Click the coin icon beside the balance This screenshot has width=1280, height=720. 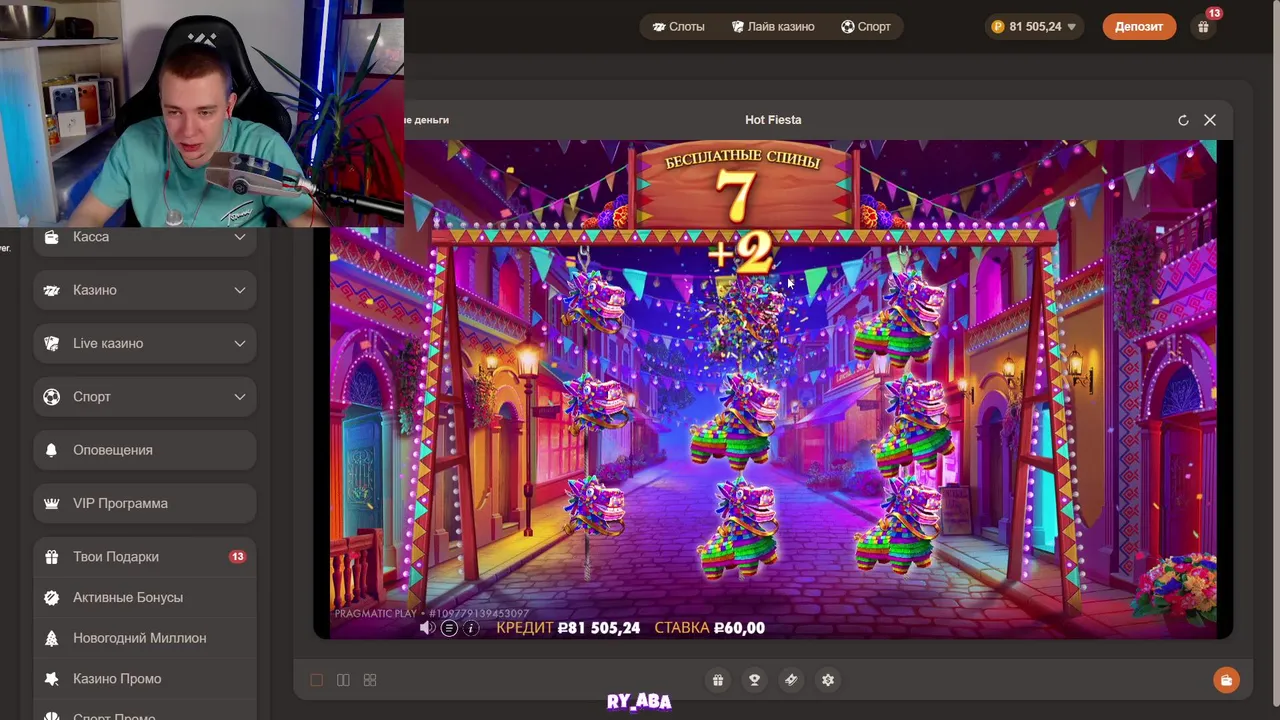tap(997, 27)
